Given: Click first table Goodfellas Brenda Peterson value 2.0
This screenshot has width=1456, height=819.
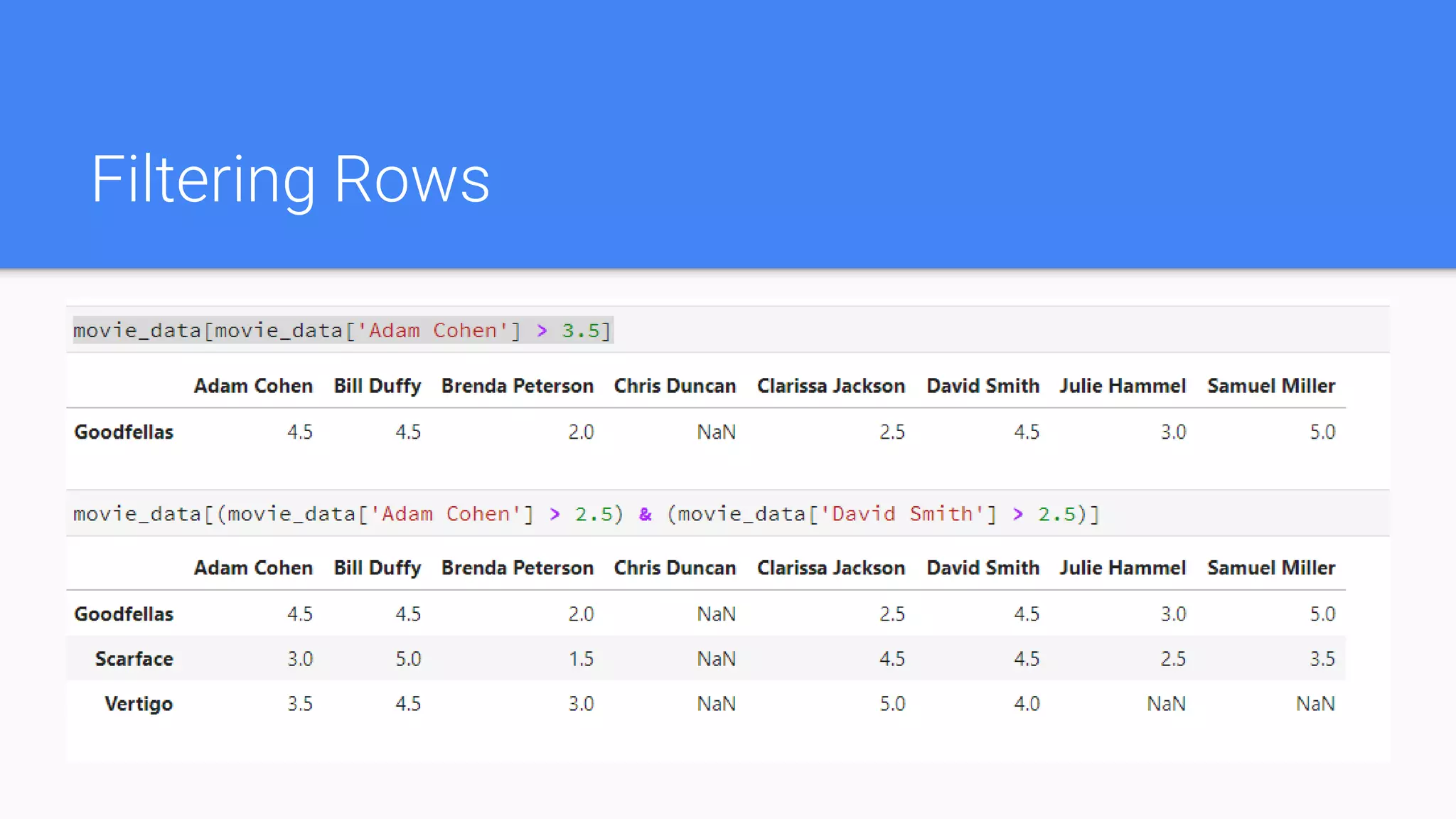Looking at the screenshot, I should point(581,432).
